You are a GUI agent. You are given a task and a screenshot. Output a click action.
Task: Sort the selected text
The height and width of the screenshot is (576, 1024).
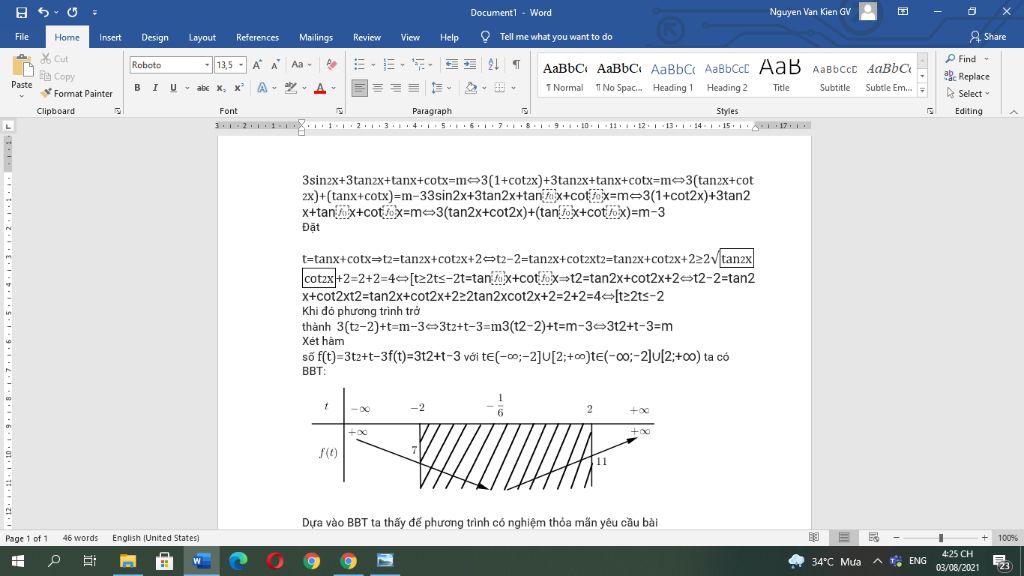tap(494, 65)
